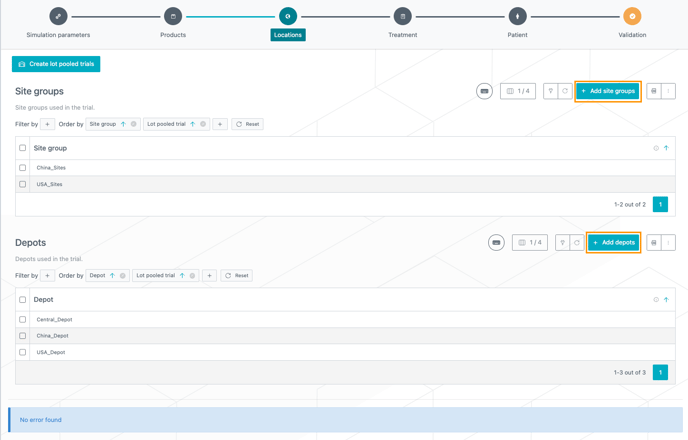Click the keyboard icon in Site groups toolbar
The image size is (688, 440).
tap(484, 91)
